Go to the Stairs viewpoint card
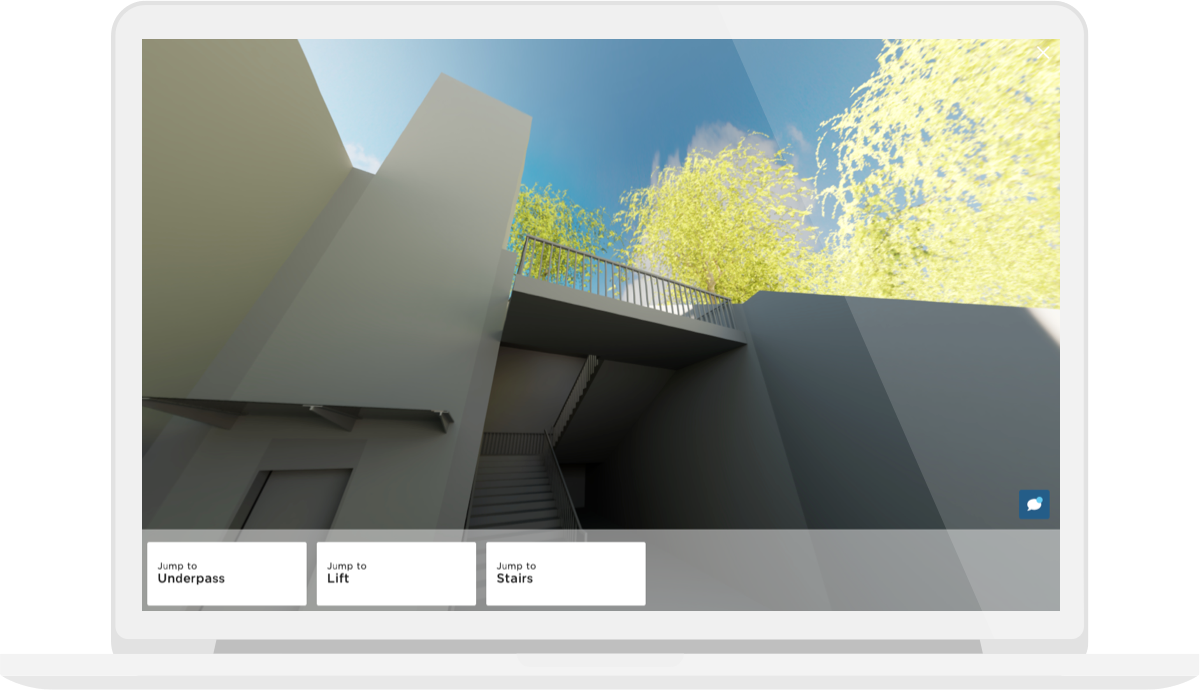 (x=565, y=573)
